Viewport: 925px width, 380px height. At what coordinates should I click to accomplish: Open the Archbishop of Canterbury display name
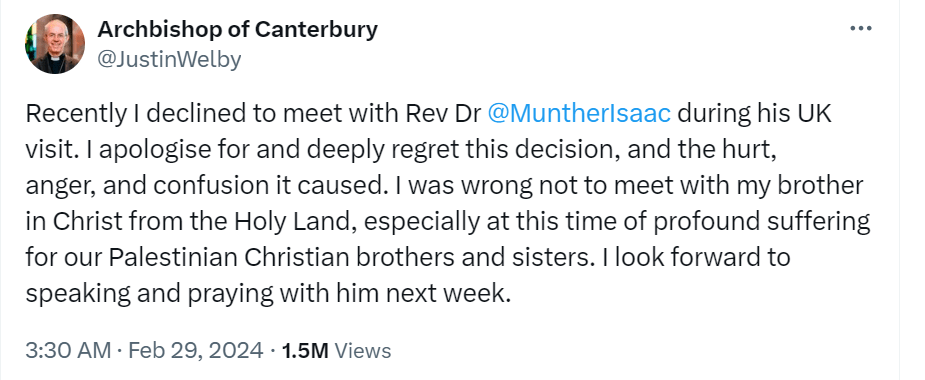237,29
